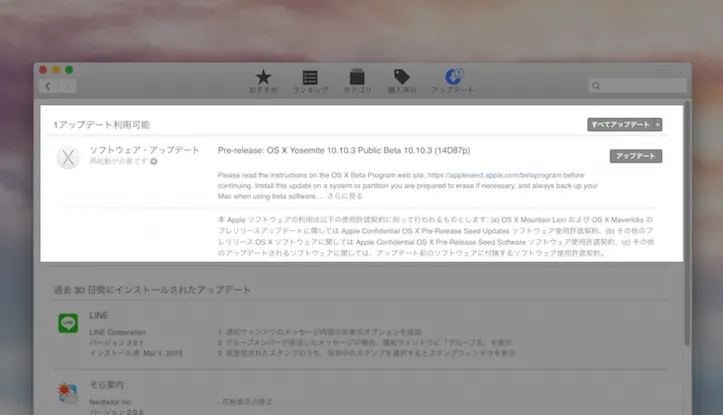
Task: Open the appleseed.apple.com/betaprogram link
Action: click(x=494, y=175)
